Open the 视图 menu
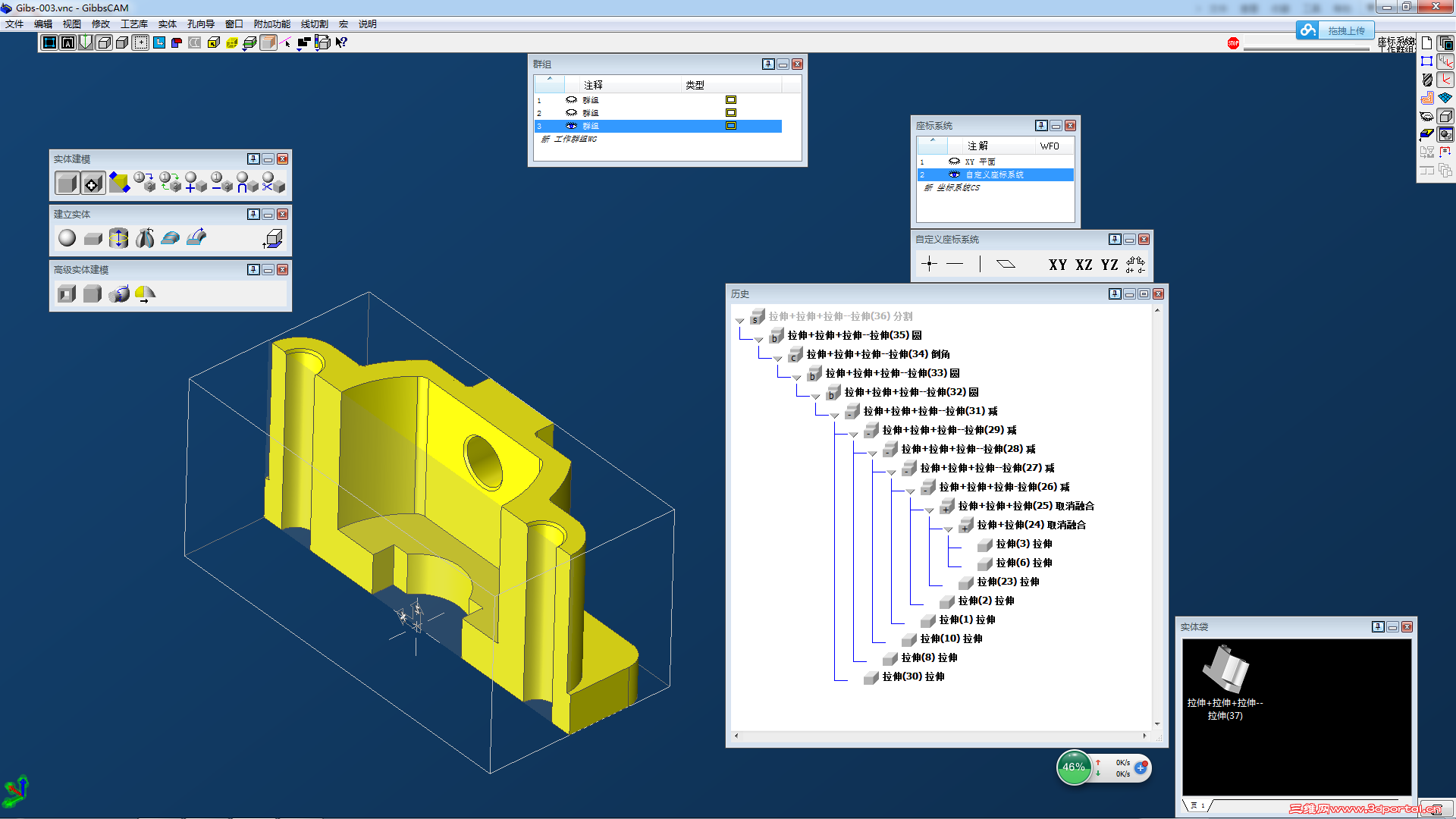Screen dimensions: 1456x819 72,24
